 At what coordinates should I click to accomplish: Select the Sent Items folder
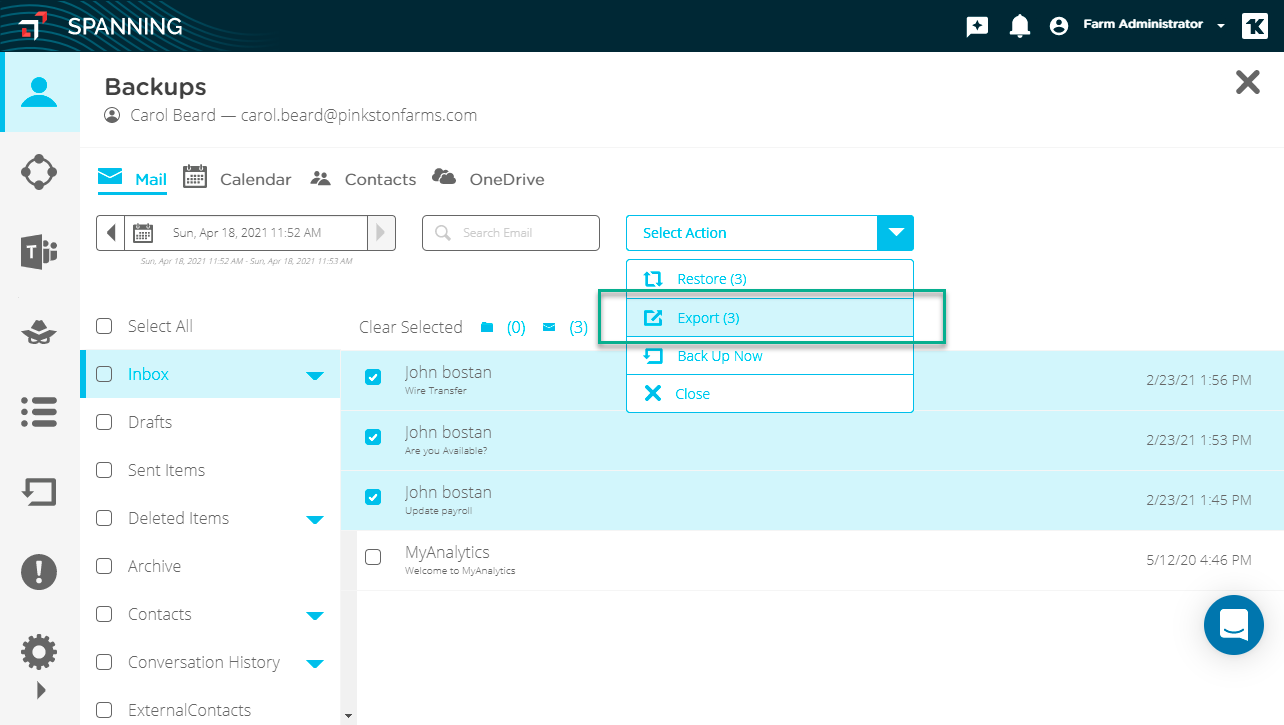pyautogui.click(x=166, y=470)
